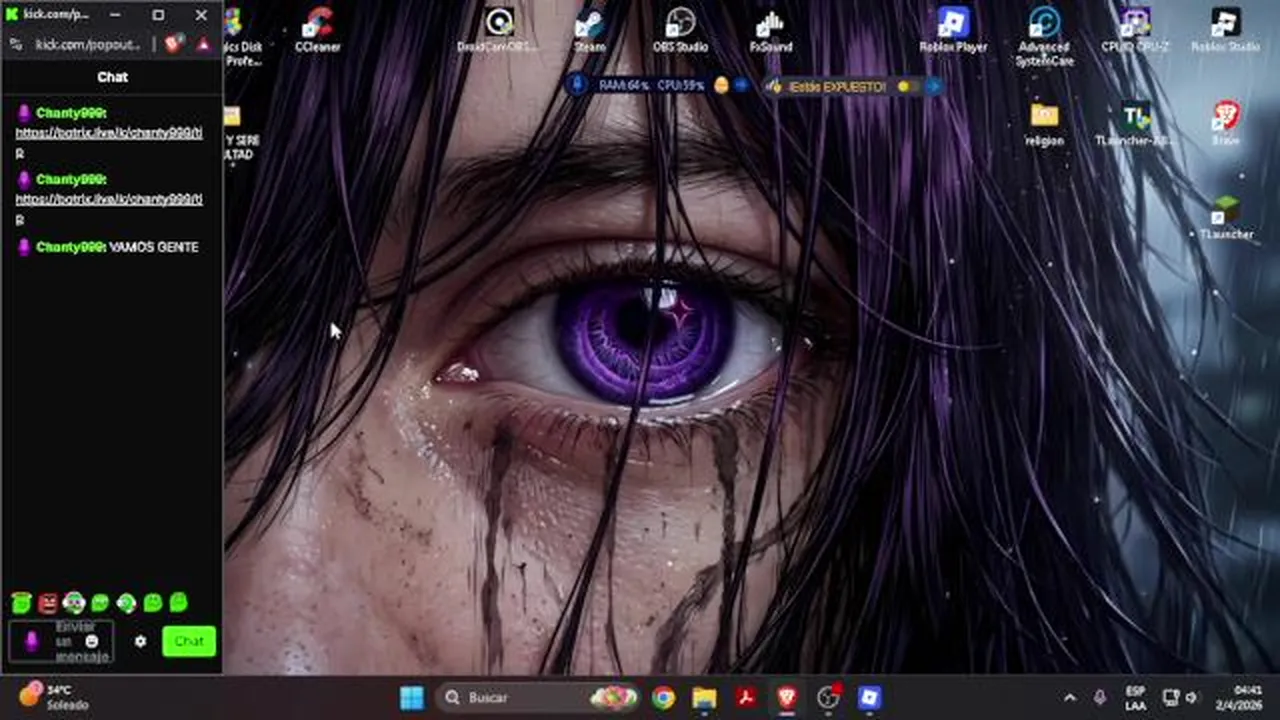Open the OBS Studio desktop icon

pyautogui.click(x=680, y=30)
